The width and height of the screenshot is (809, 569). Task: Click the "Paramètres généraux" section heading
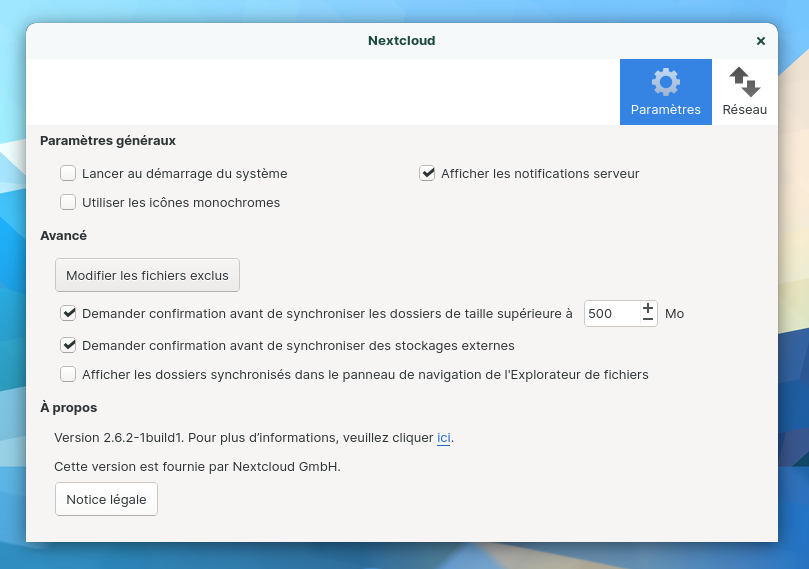(x=108, y=141)
